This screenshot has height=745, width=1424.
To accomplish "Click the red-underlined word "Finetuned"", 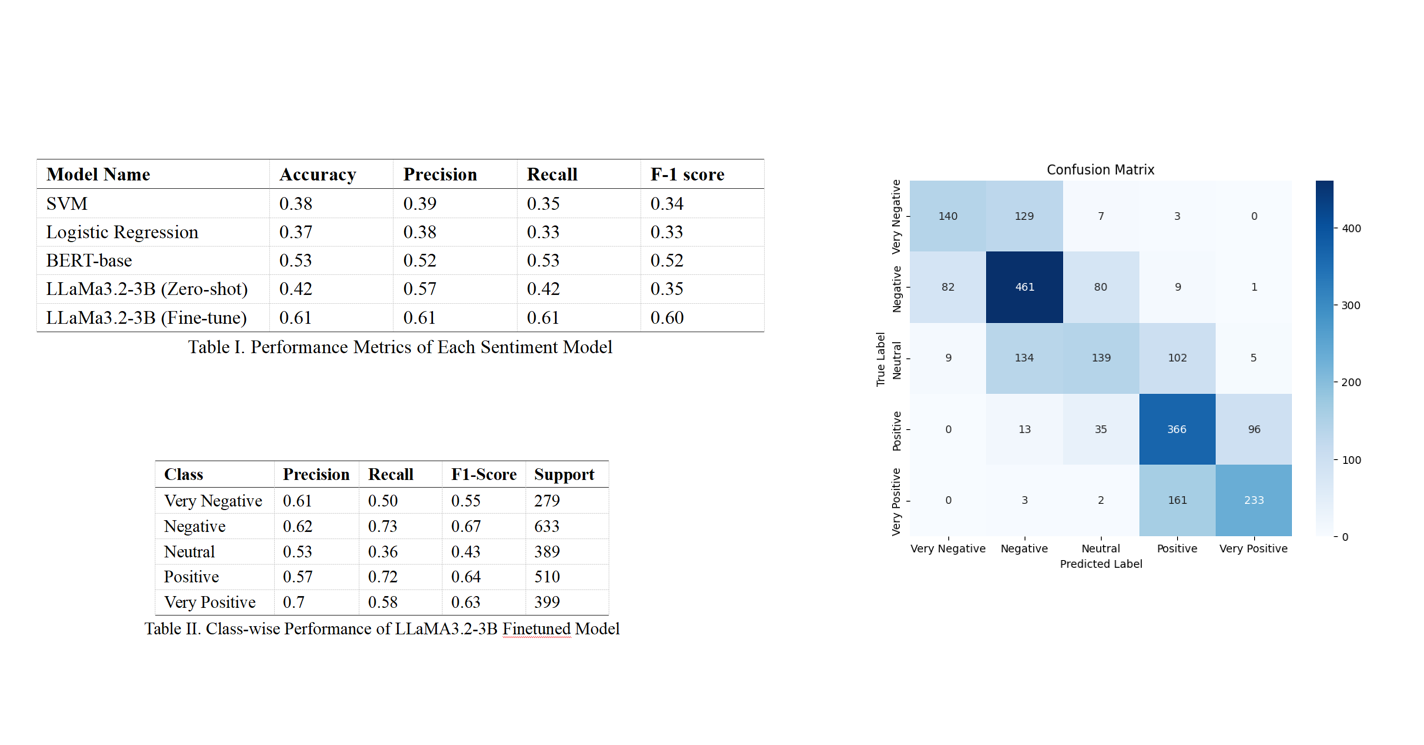I will point(536,629).
